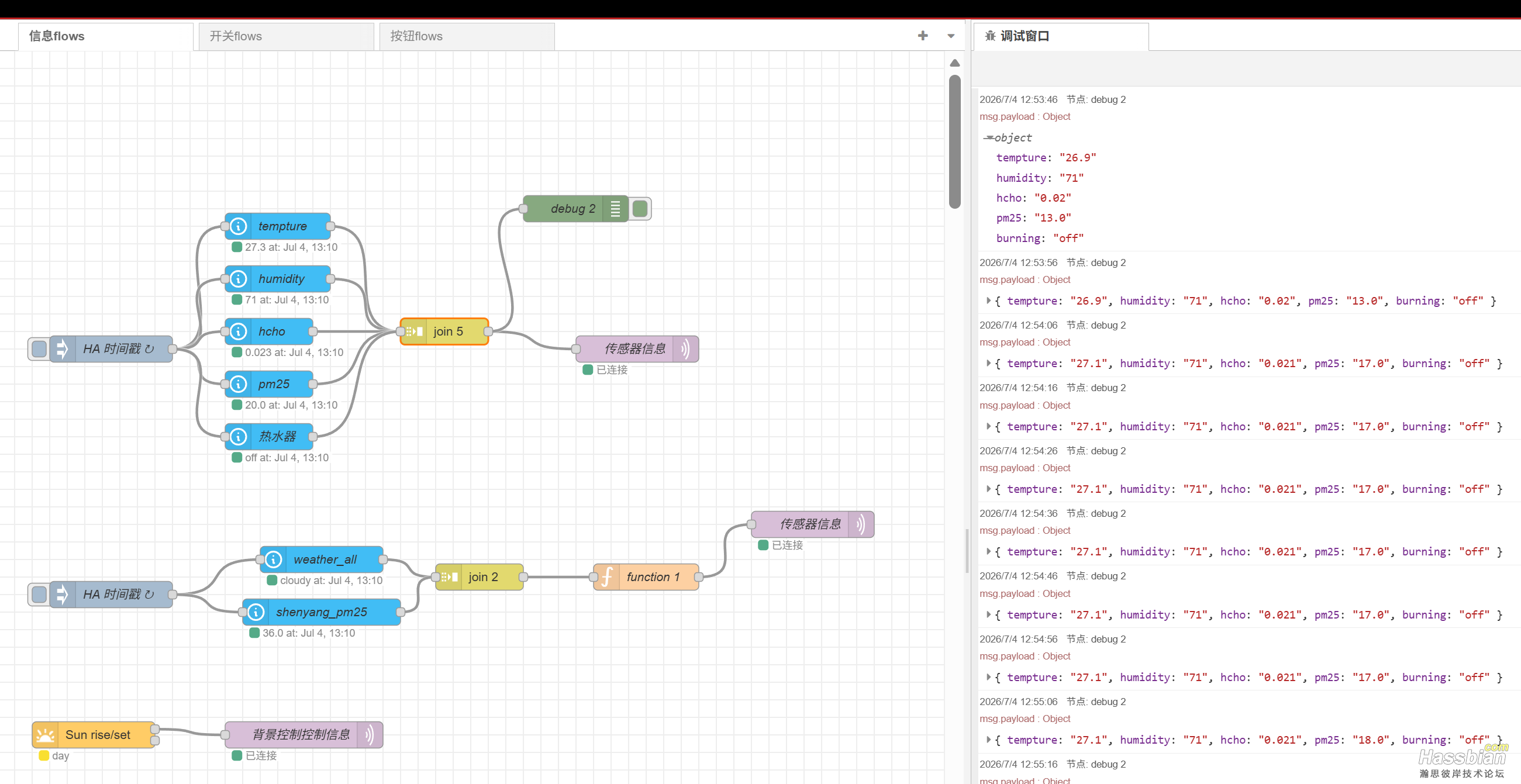
Task: Select the 背景控制控制信息 node
Action: point(303,735)
